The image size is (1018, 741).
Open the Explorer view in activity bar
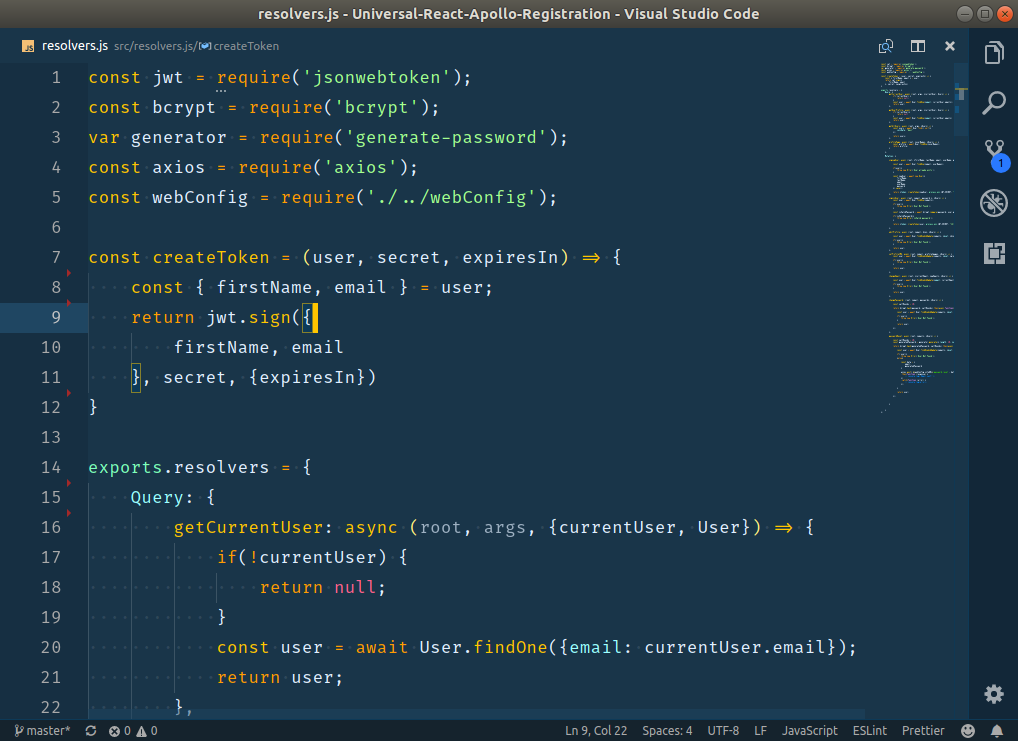coord(993,53)
